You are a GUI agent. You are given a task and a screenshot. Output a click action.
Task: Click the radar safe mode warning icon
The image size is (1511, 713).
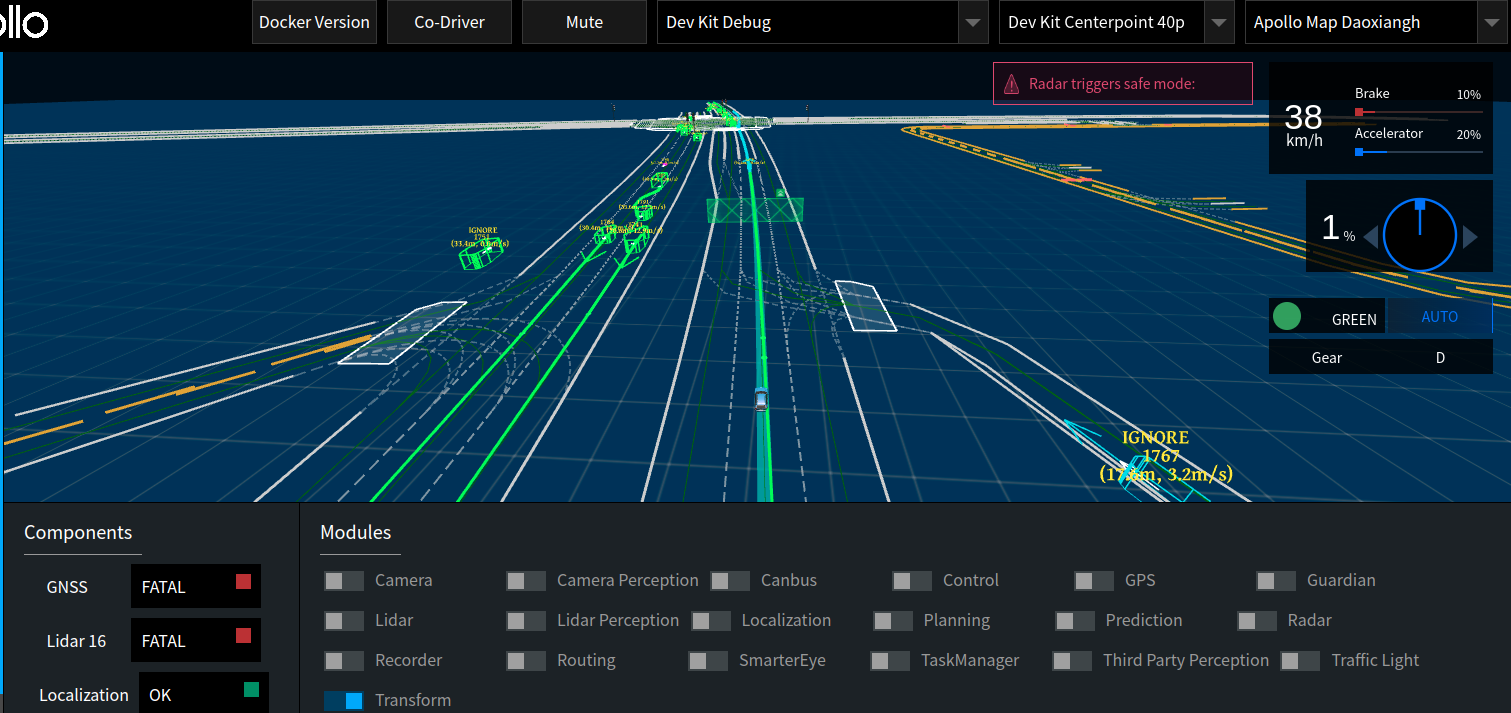point(1012,84)
